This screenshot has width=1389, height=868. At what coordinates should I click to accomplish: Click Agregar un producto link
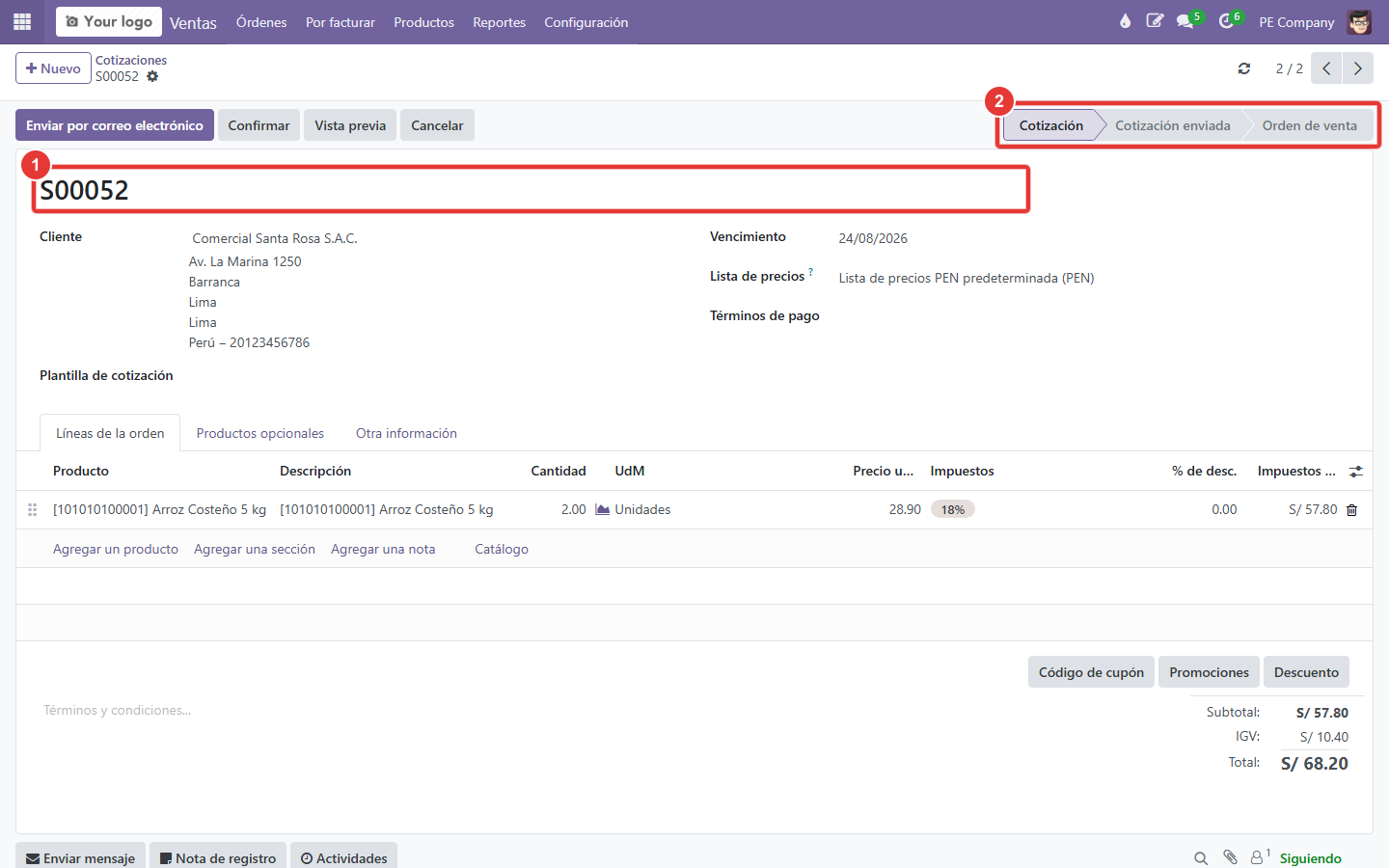tap(116, 549)
